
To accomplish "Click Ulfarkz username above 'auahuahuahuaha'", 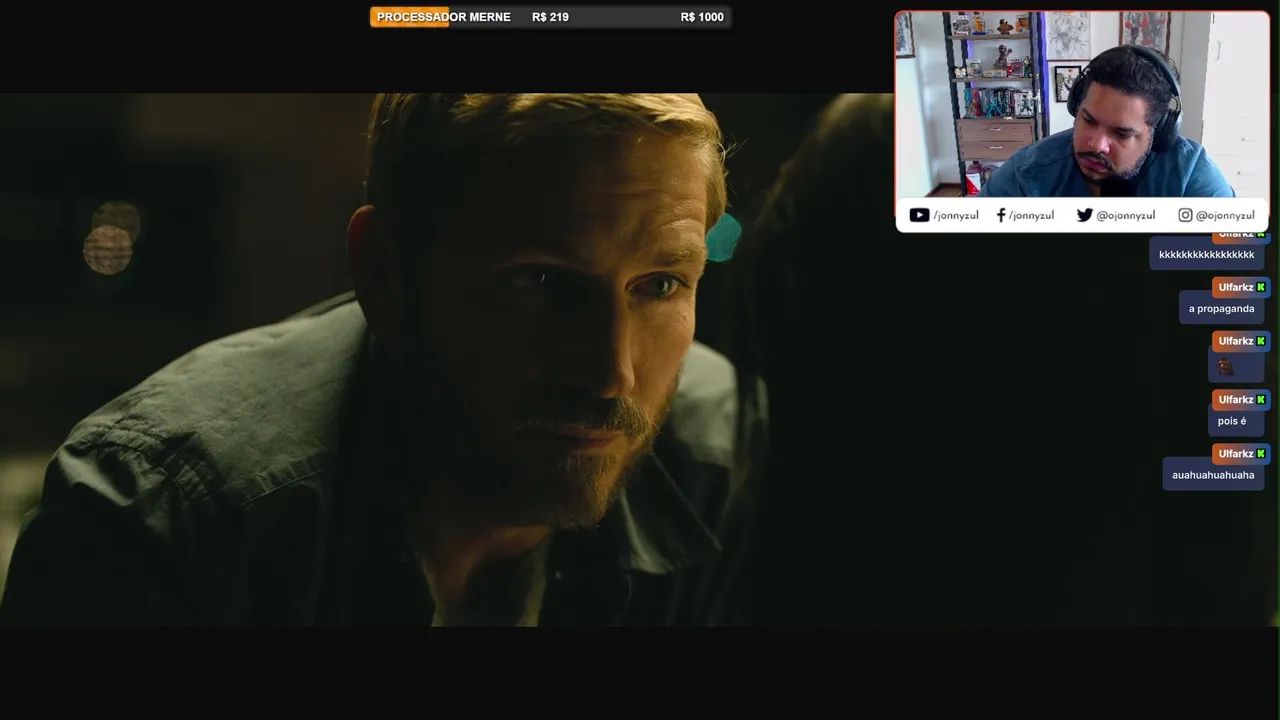I will point(1235,453).
